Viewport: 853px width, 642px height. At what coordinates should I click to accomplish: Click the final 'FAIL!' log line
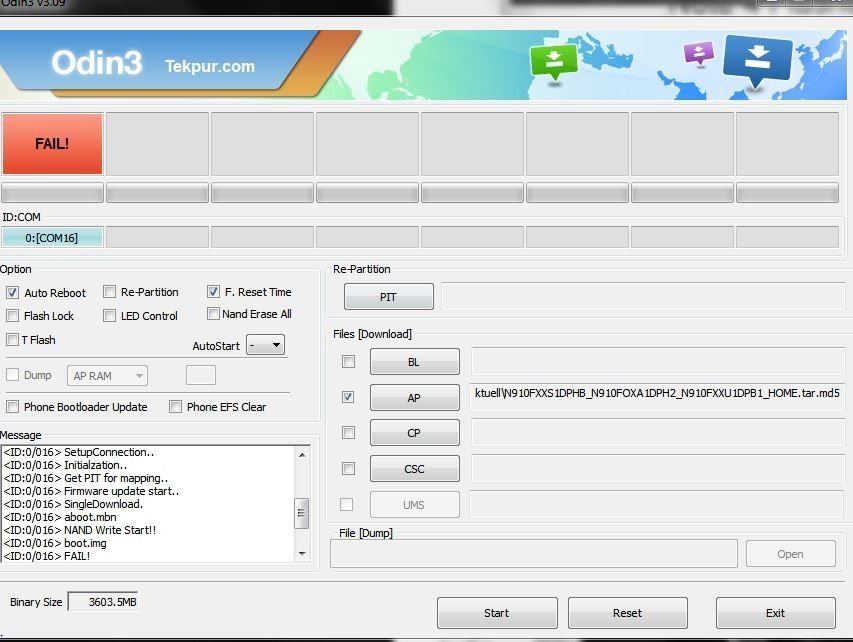[x=47, y=556]
